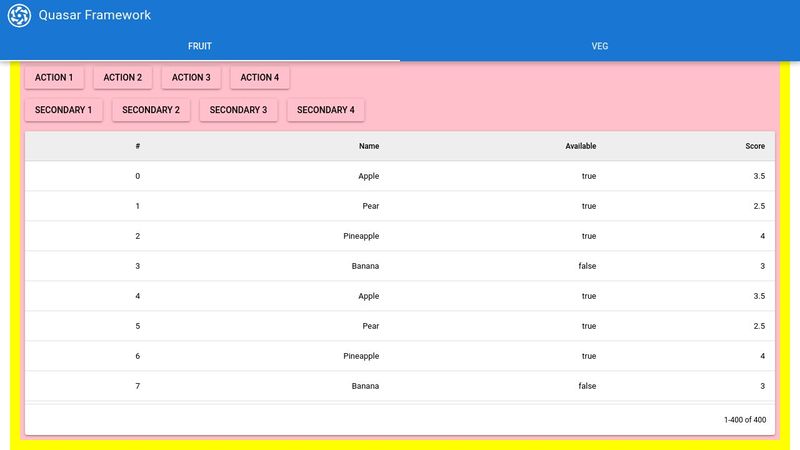Click the 1-400 of 400 pagination text

point(745,420)
